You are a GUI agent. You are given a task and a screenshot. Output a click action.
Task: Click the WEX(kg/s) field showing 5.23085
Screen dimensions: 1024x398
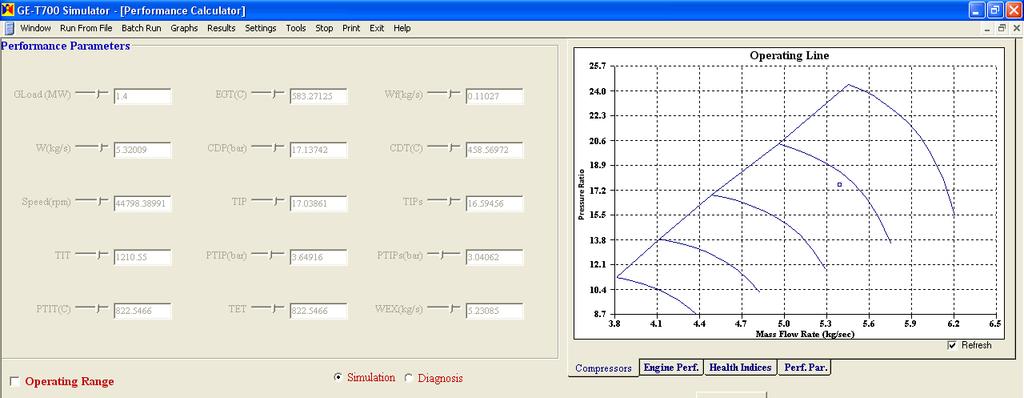494,311
